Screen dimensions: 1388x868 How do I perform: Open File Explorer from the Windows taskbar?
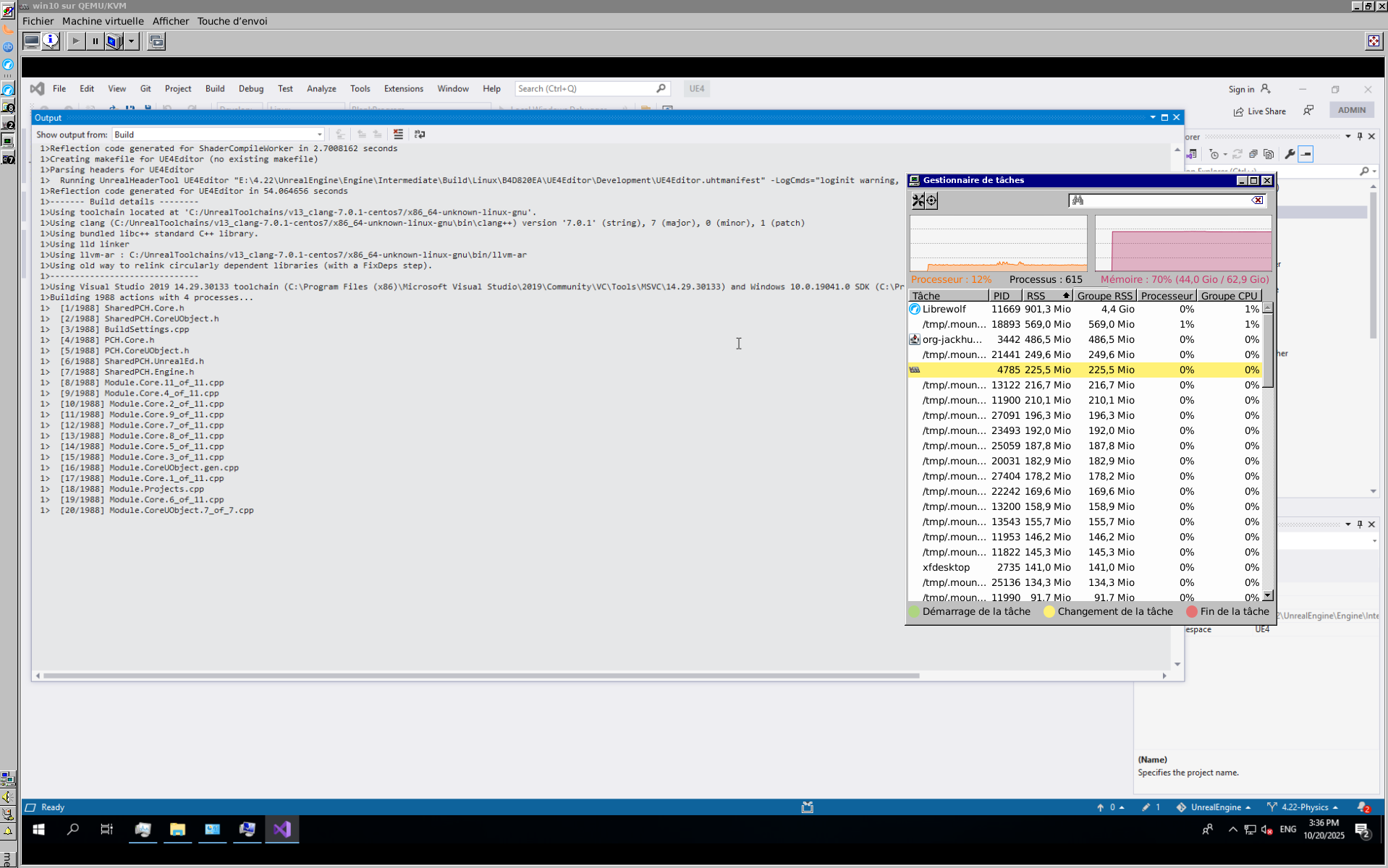pos(177,830)
